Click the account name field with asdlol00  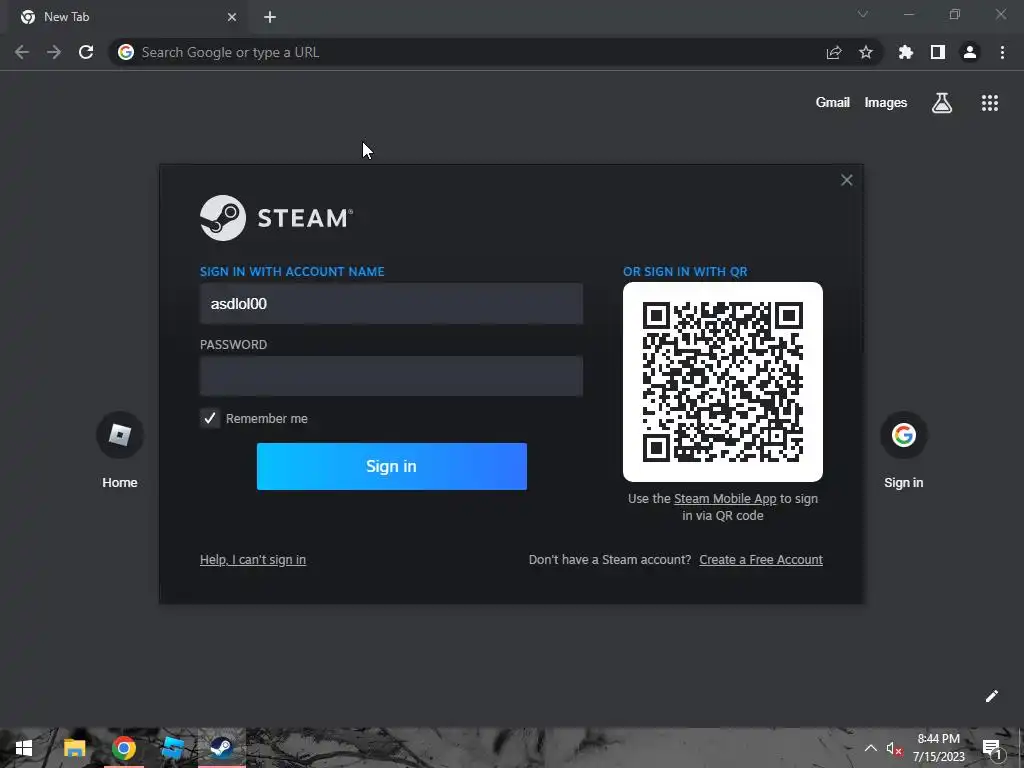391,304
